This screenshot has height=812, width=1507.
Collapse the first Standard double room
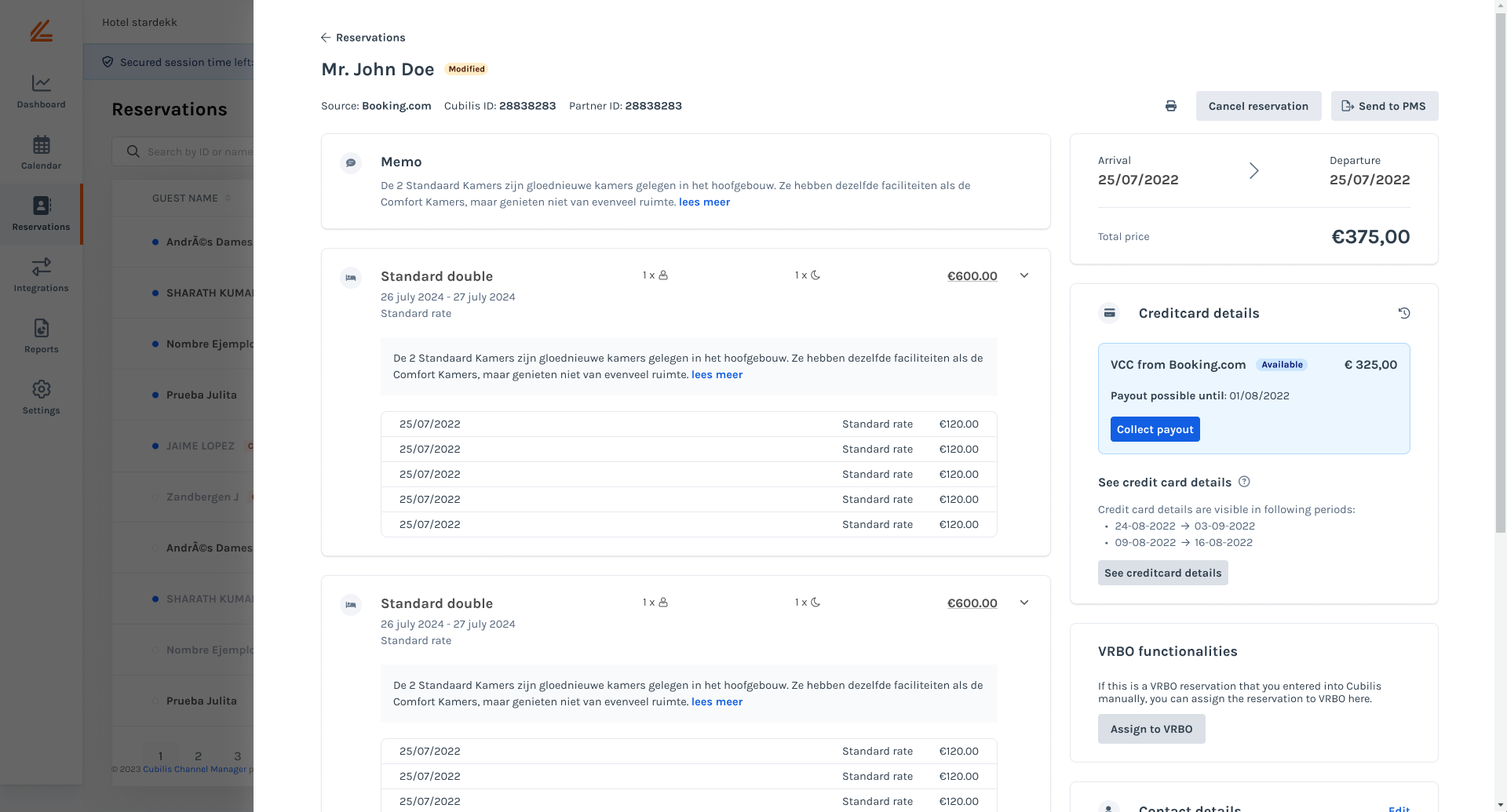click(x=1024, y=275)
